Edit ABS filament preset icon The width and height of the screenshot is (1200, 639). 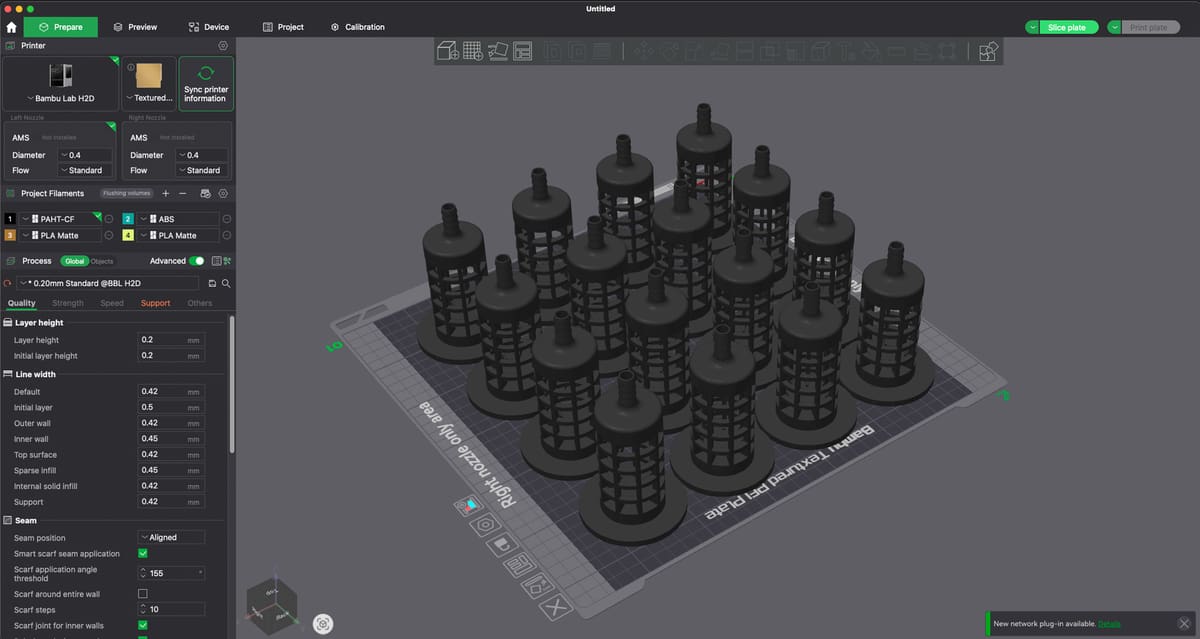tap(227, 219)
